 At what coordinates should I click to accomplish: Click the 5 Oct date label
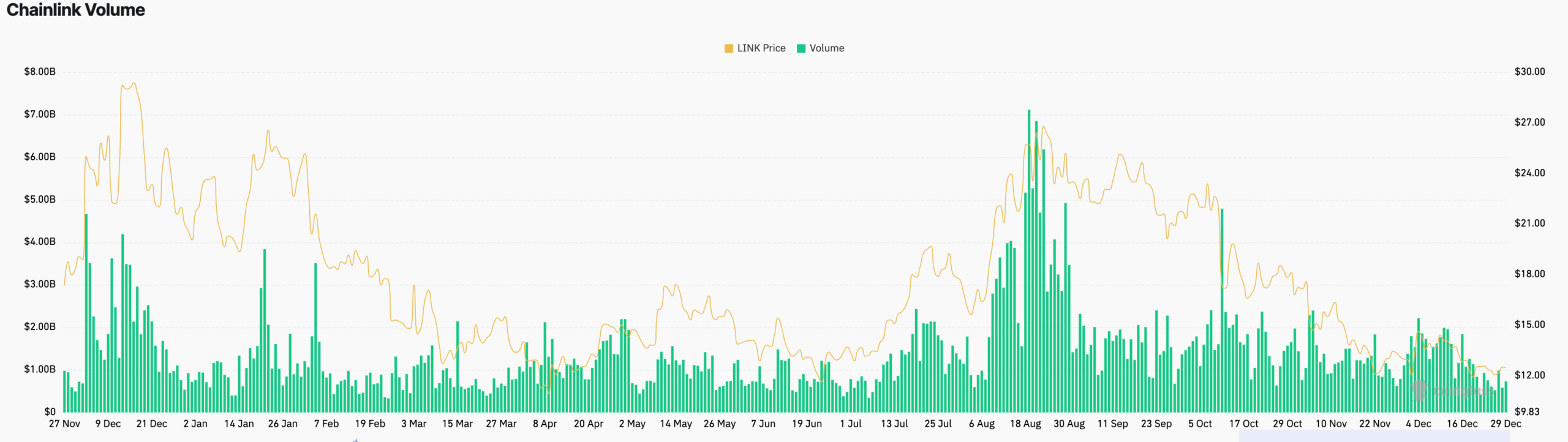[1200, 424]
